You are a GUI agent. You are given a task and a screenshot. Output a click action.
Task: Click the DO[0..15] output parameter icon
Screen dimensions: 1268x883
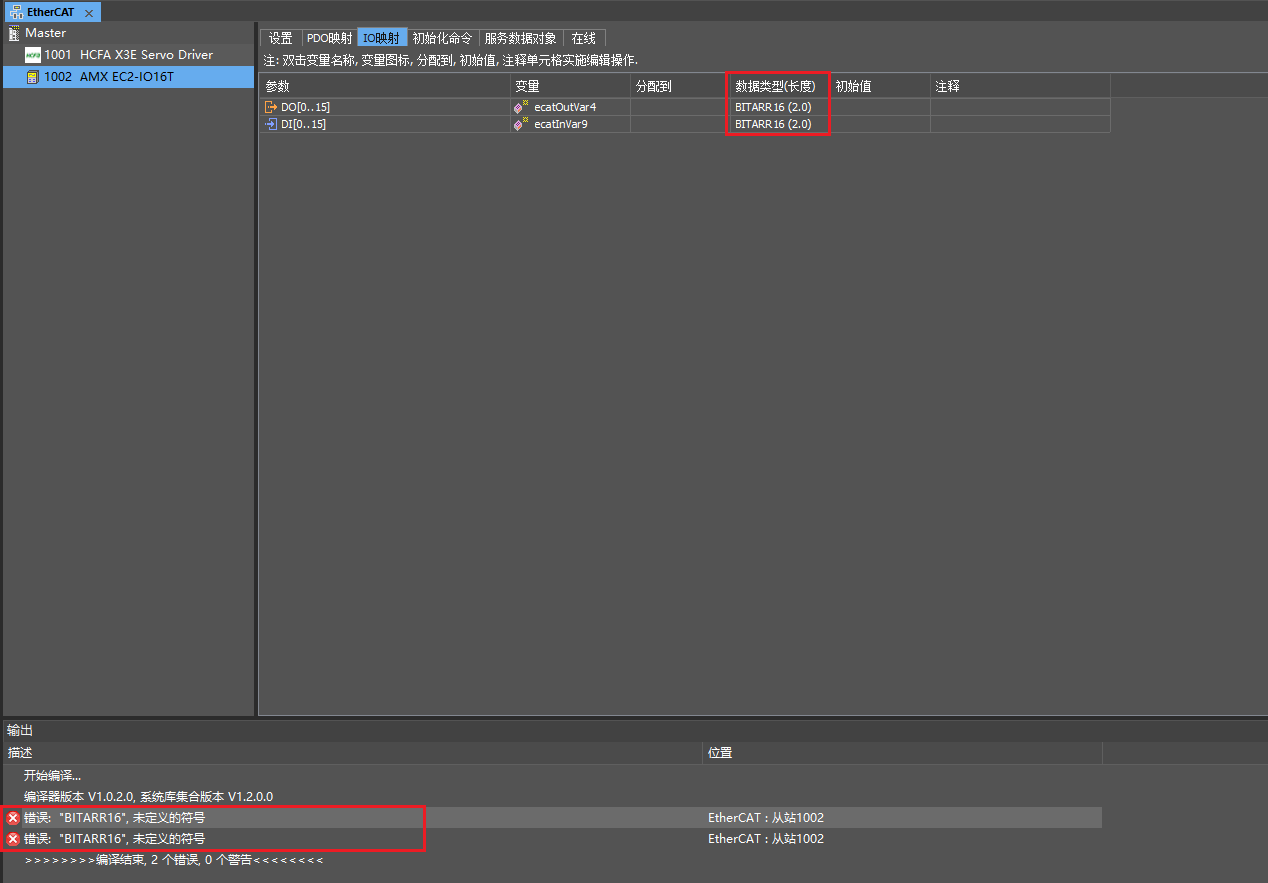pos(271,107)
